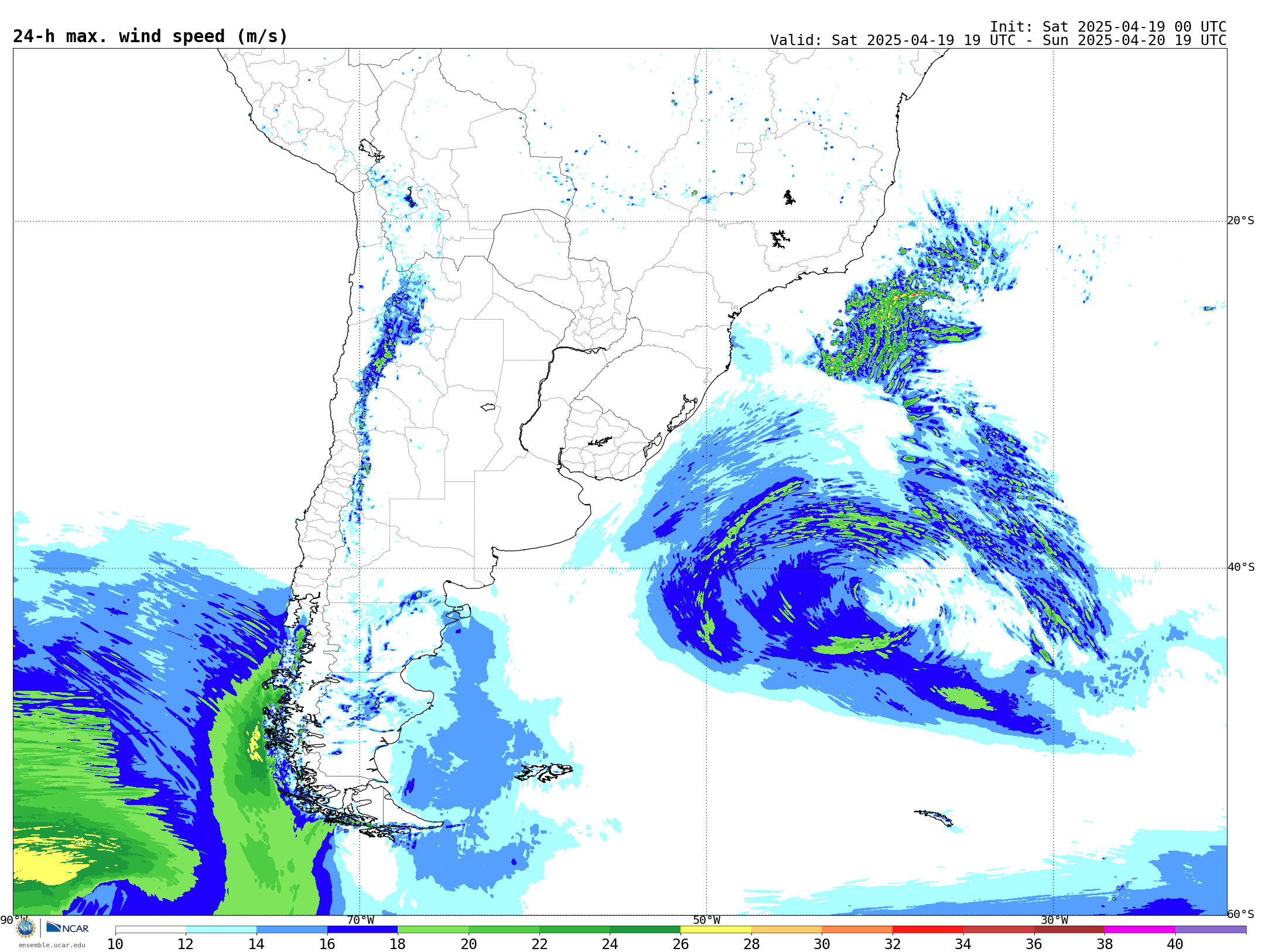Click the 'Init: Sat 2025-04-19 00 UTC' text
Viewport: 1265px width, 952px height.
tap(1108, 27)
